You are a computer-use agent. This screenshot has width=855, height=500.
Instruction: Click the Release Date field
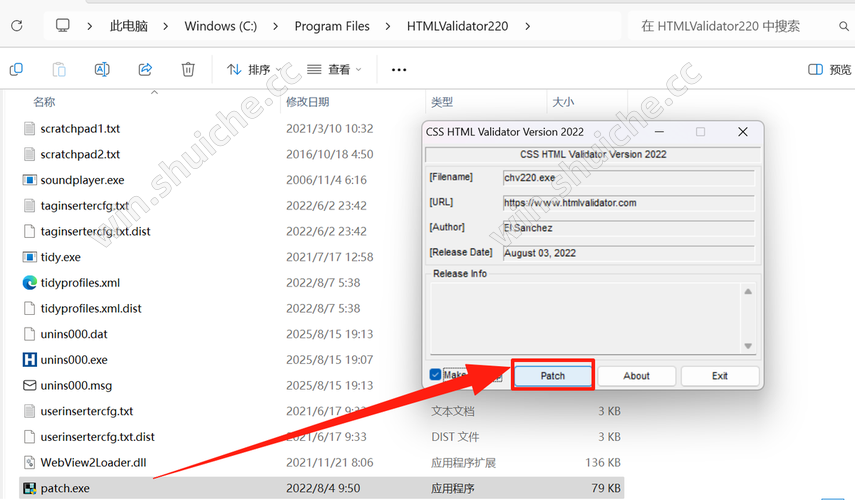click(x=628, y=253)
